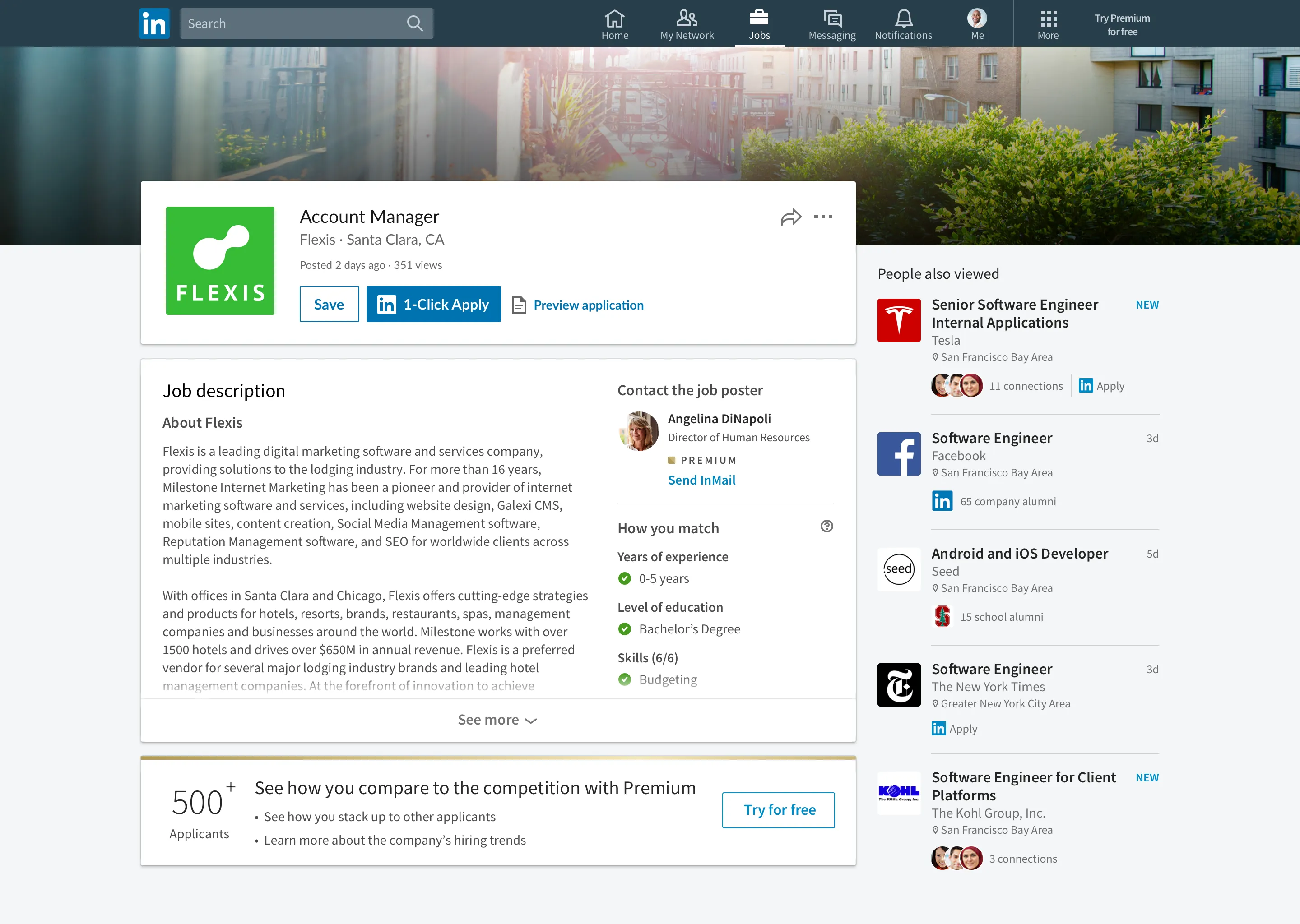1300x924 pixels.
Task: Check Years of experience match indicator
Action: click(624, 578)
